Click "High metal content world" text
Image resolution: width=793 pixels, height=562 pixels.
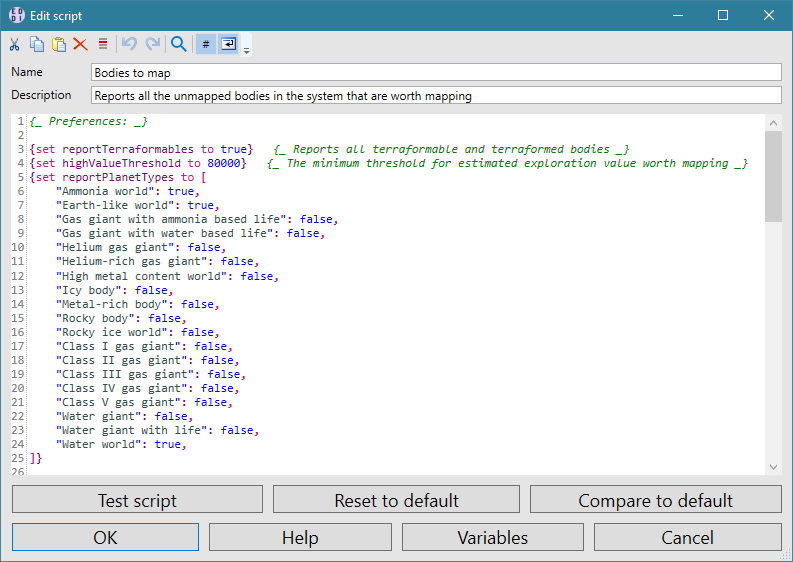click(x=141, y=276)
